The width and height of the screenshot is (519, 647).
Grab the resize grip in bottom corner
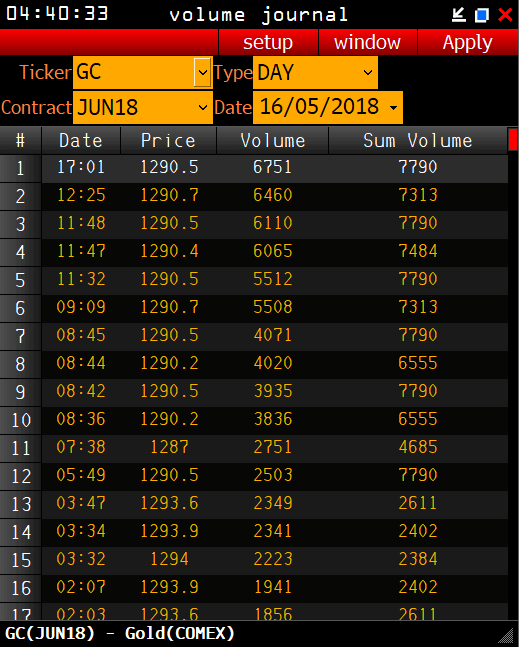coord(507,636)
